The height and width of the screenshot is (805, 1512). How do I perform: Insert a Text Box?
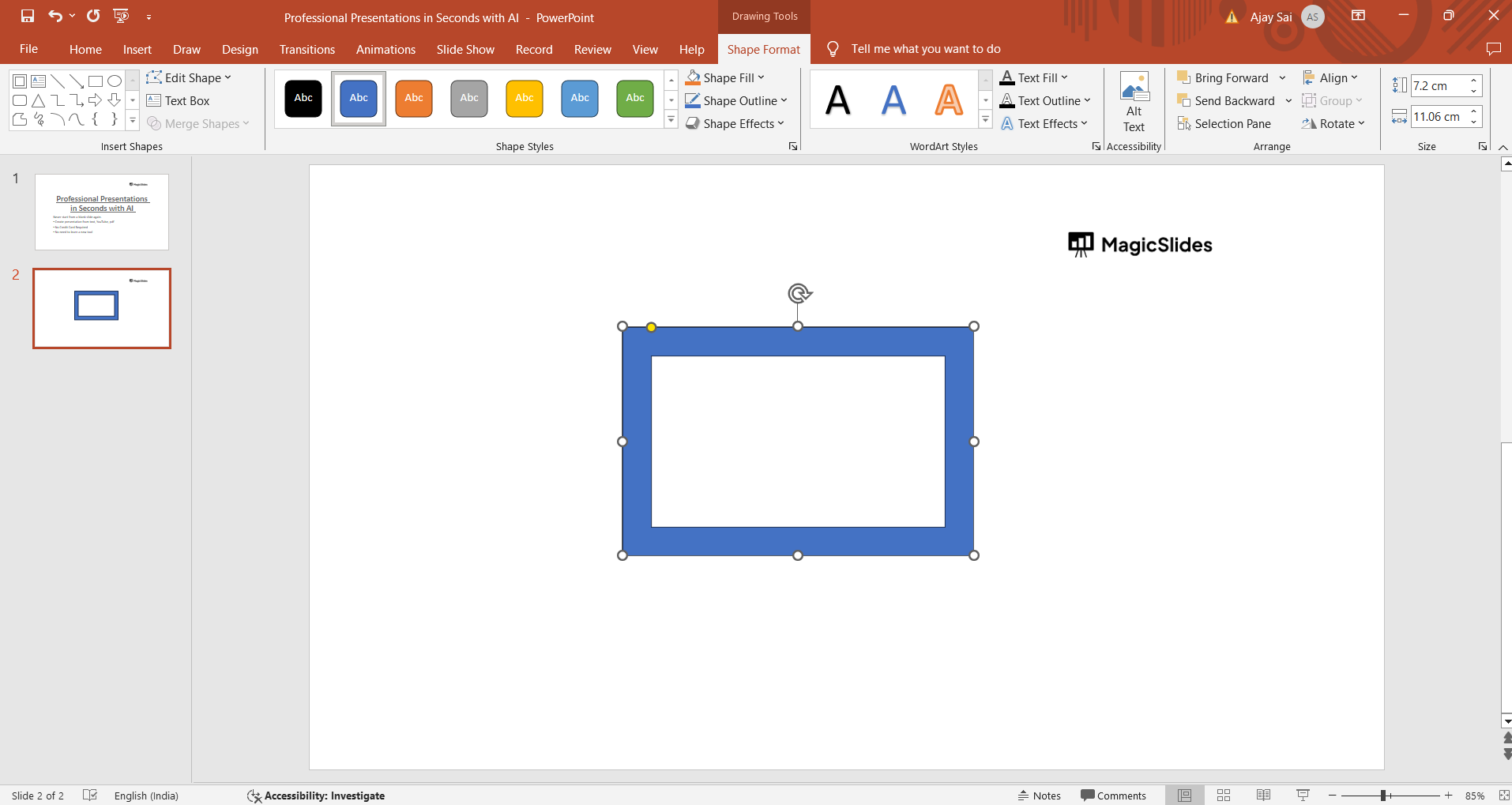point(179,101)
